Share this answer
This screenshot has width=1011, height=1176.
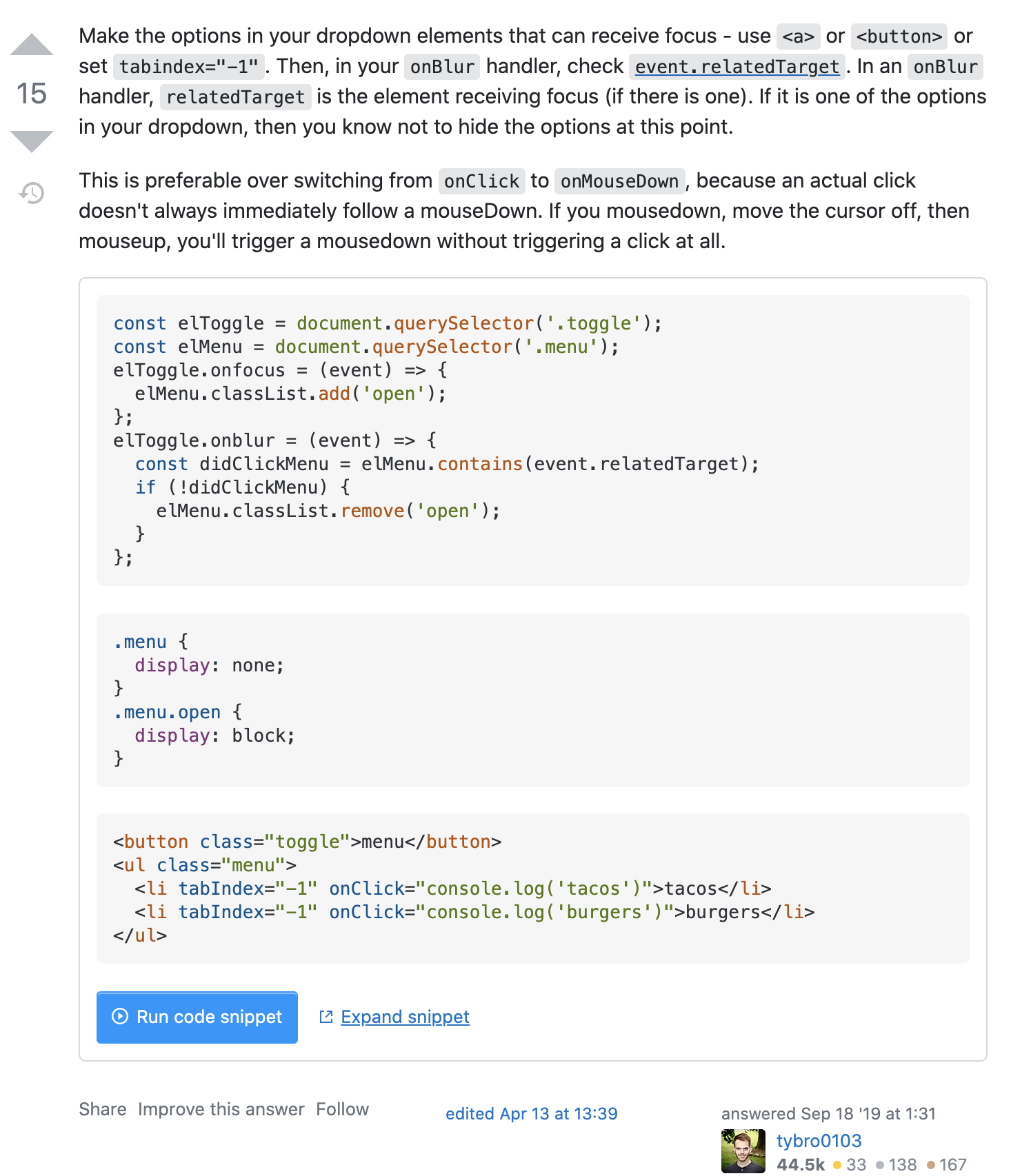pyautogui.click(x=102, y=1109)
